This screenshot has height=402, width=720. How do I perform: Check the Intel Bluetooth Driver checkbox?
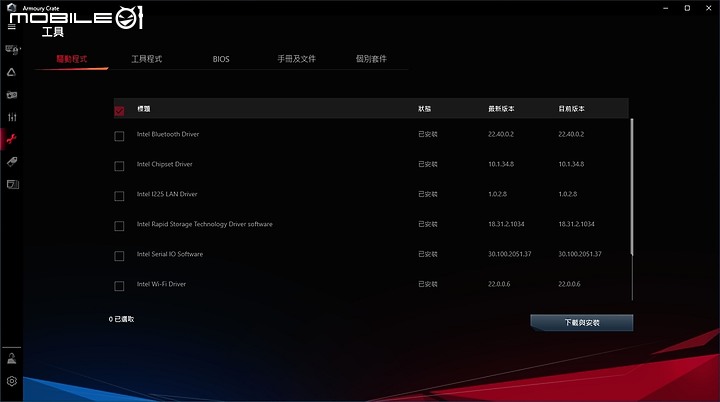[x=119, y=136]
